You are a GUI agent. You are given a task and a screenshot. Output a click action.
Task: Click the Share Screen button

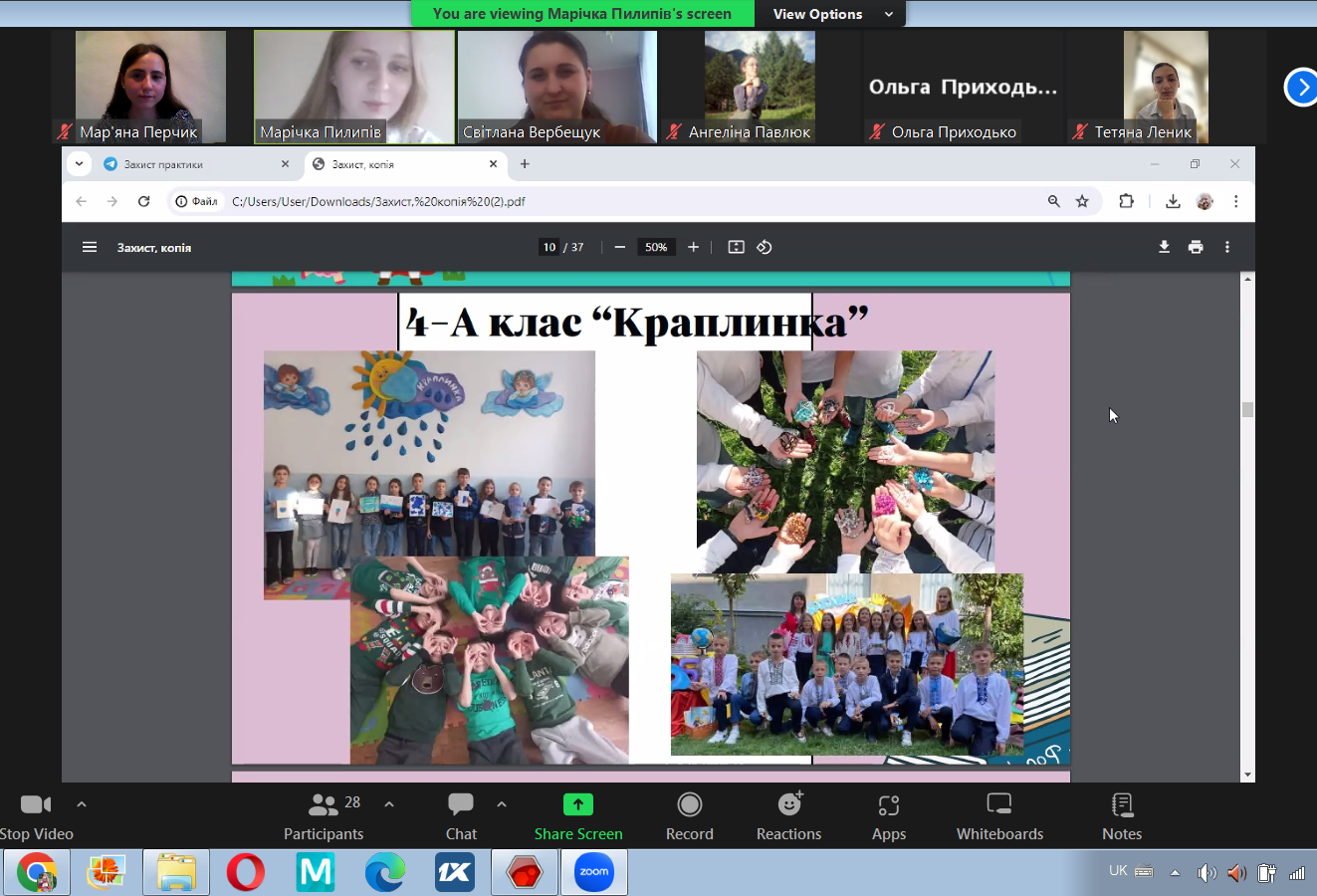click(x=578, y=815)
